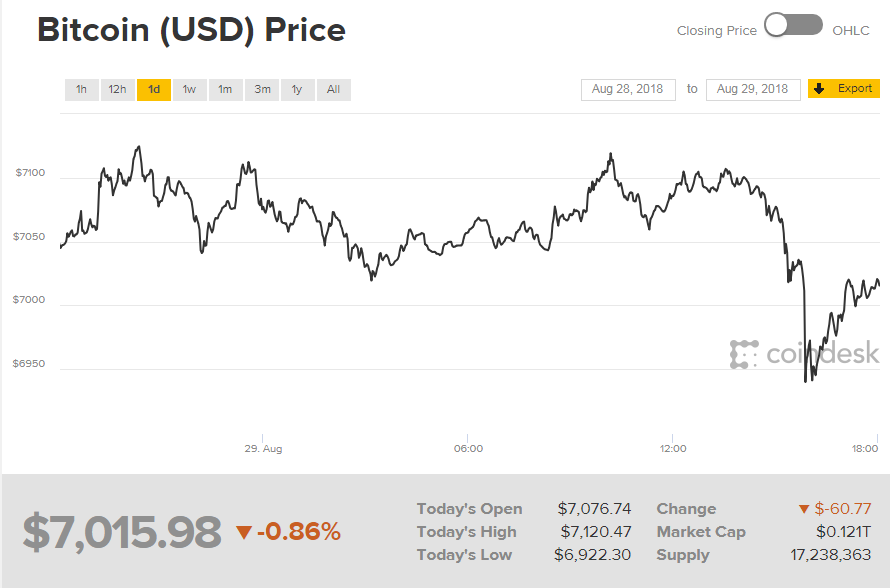This screenshot has height=588, width=890.
Task: Select the 1h time range
Action: tap(81, 89)
